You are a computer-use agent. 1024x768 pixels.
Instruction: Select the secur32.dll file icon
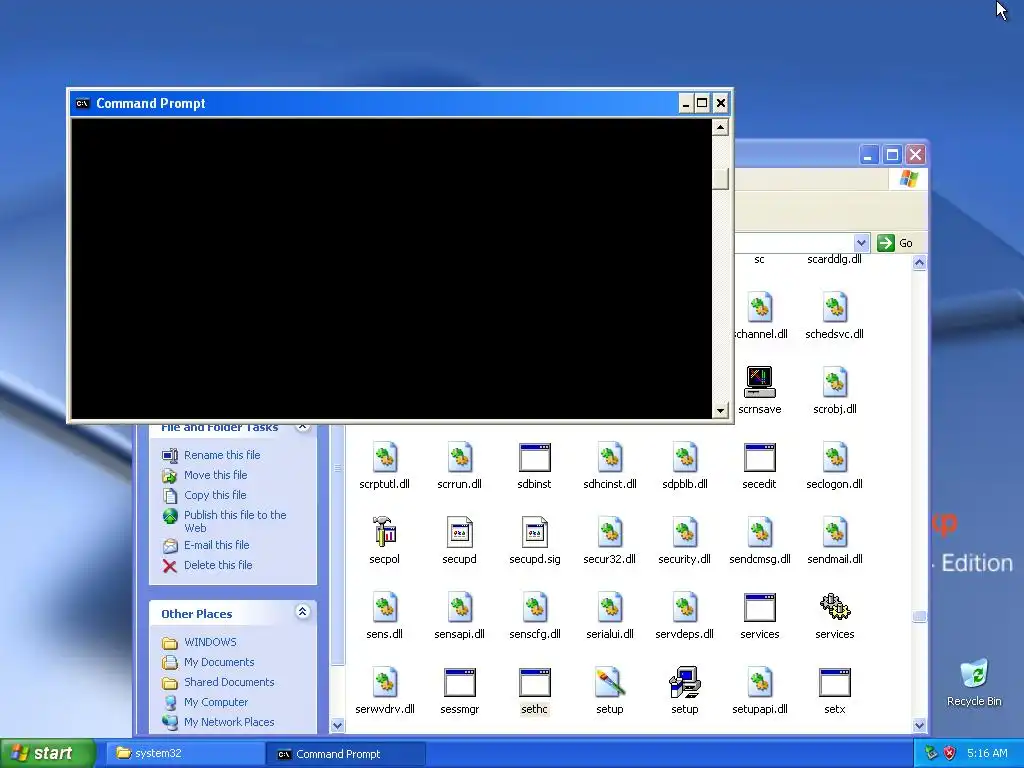(609, 532)
